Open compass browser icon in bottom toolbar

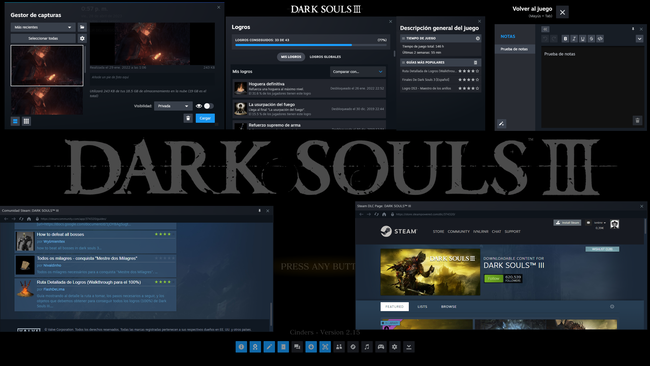click(353, 347)
